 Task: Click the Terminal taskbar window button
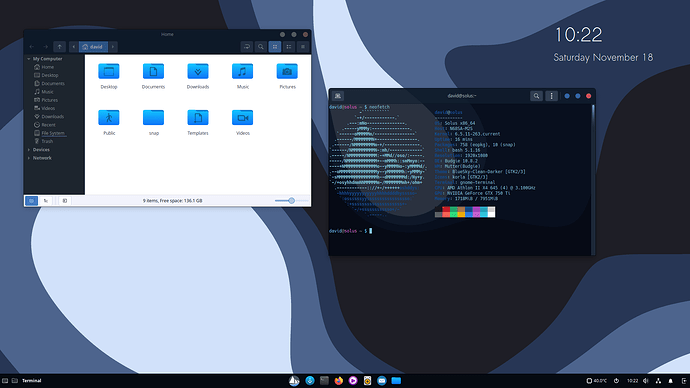tap(32, 381)
